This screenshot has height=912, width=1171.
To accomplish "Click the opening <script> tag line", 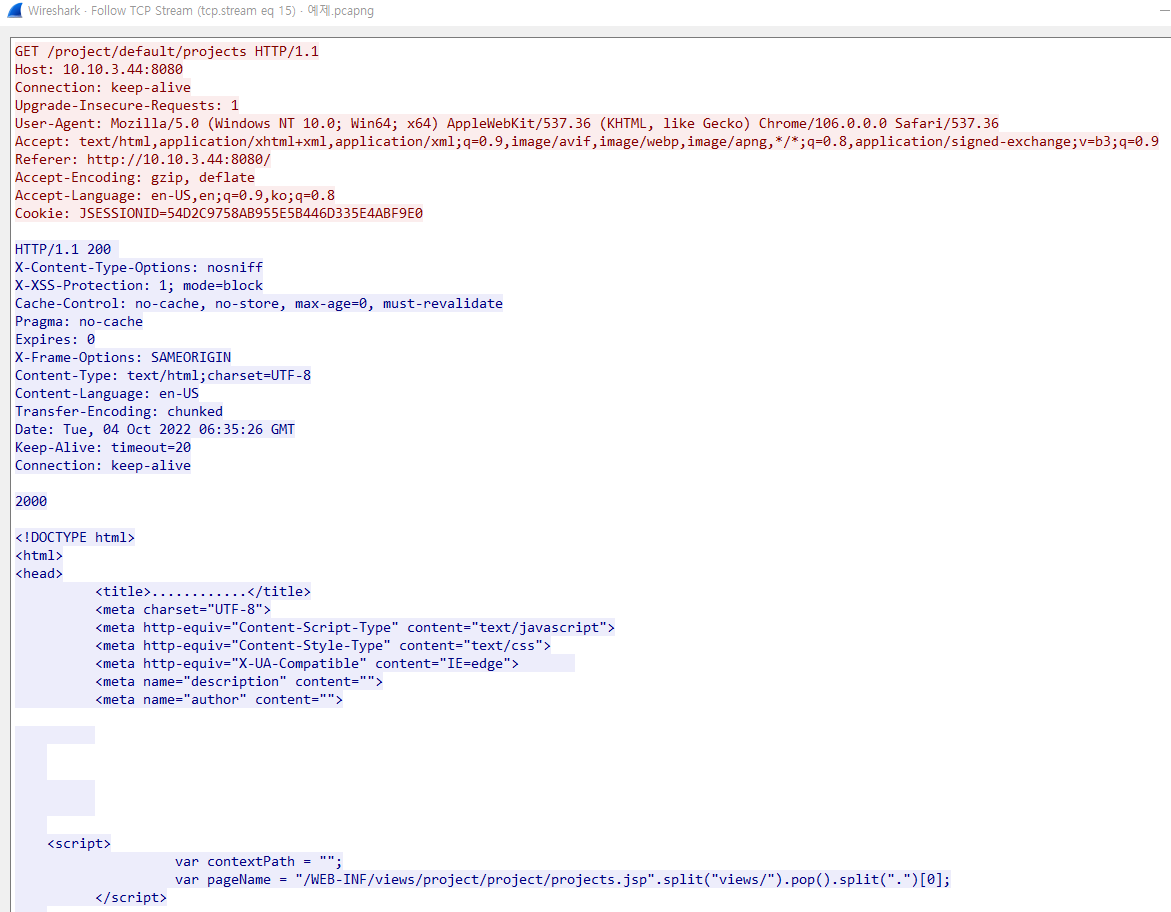I will (x=78, y=843).
